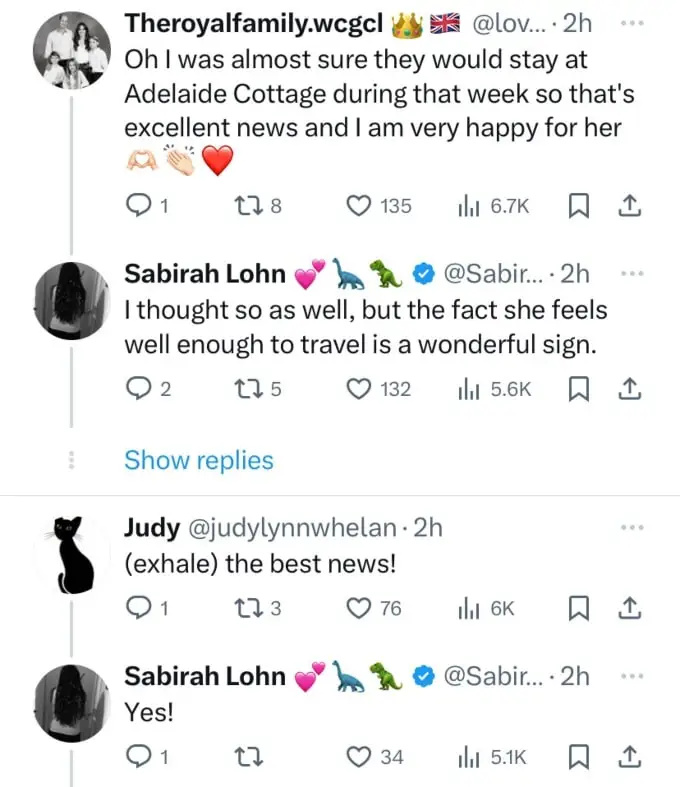View analytics for tweet with 5.1K views
680x787 pixels.
point(492,757)
